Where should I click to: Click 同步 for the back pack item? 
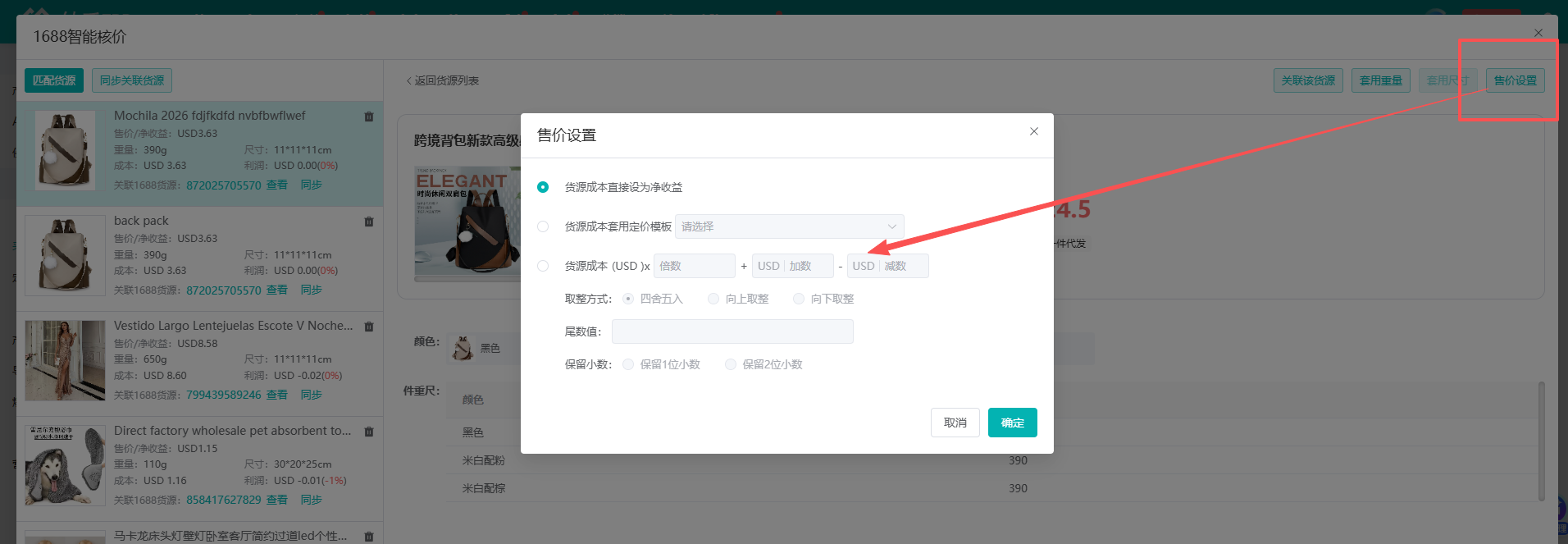click(312, 290)
